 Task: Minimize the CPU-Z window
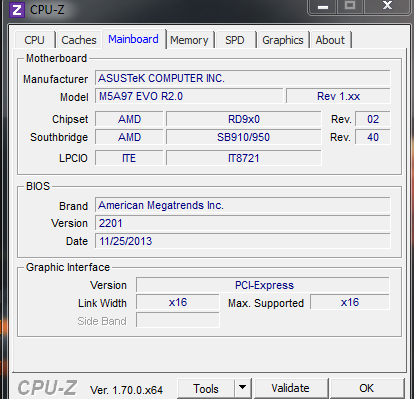pyautogui.click(x=323, y=7)
